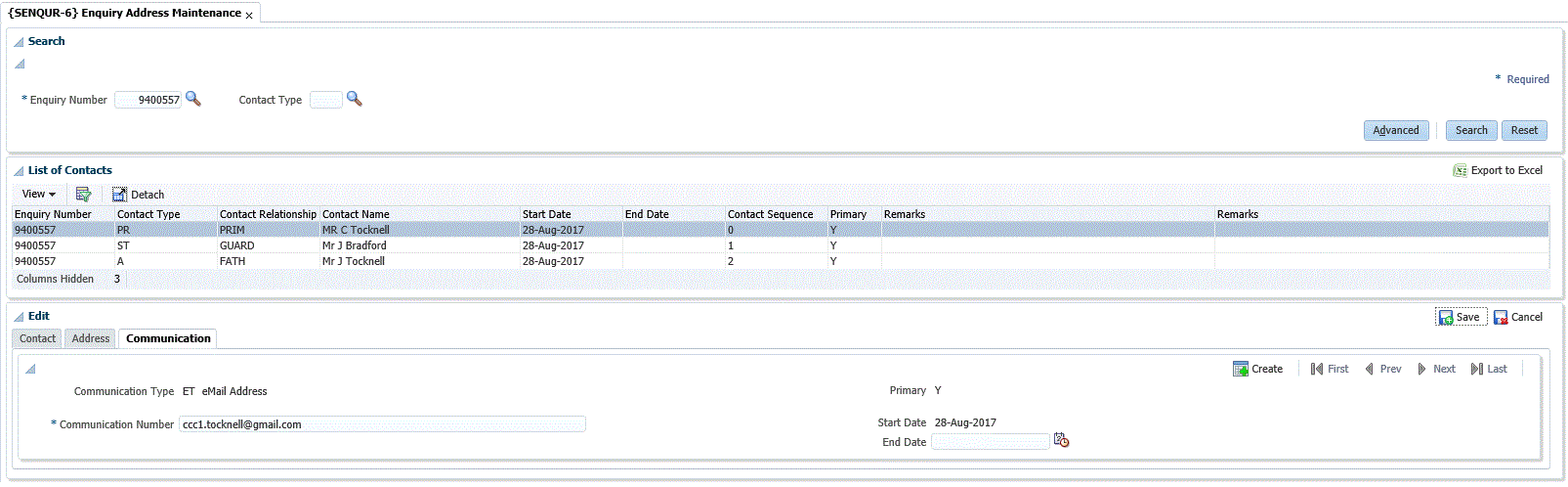Click into the End Date input field
Screen dimensions: 1568x487
(x=991, y=442)
